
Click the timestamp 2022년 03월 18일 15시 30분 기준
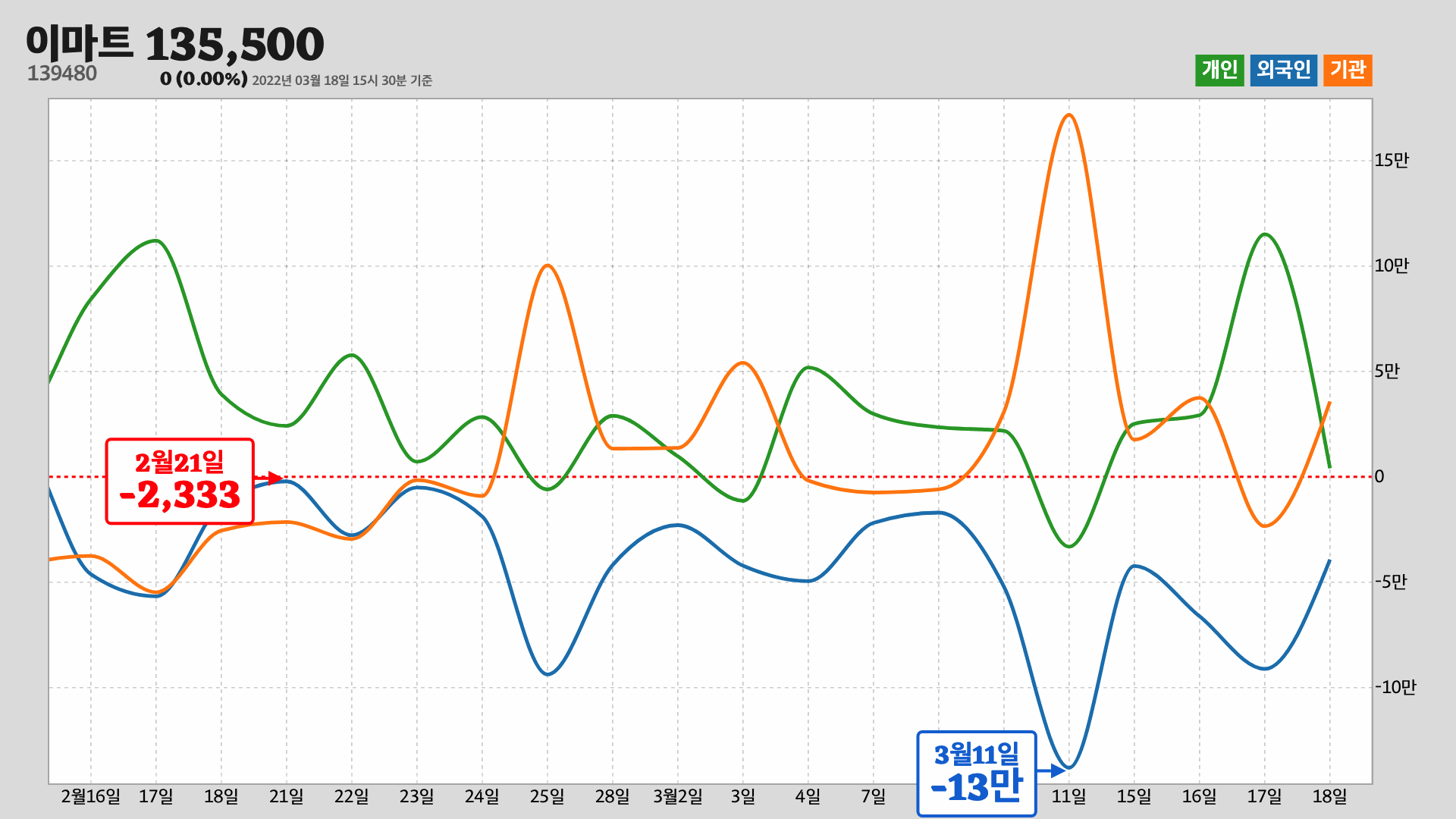pyautogui.click(x=342, y=80)
